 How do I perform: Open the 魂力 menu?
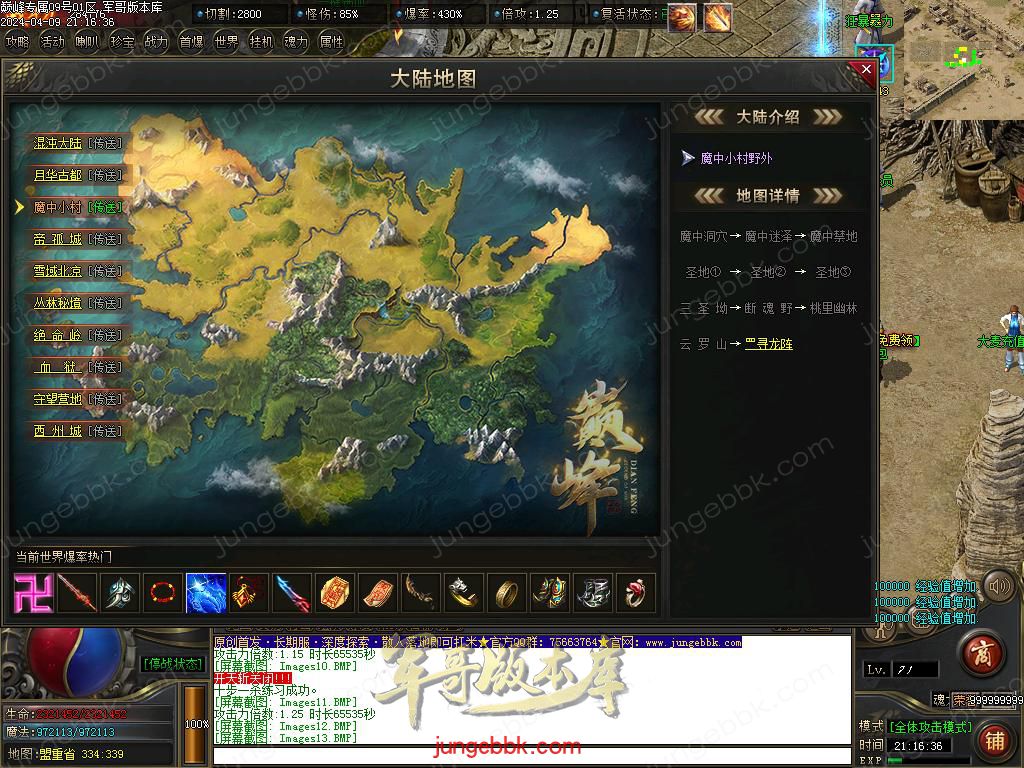click(296, 42)
